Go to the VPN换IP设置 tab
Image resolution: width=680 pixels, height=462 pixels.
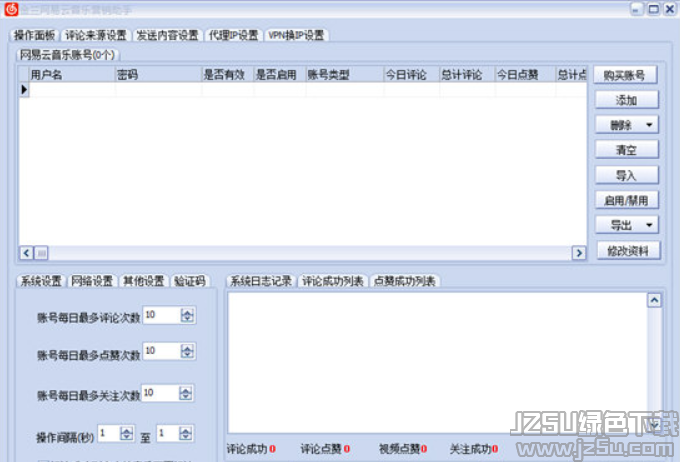pyautogui.click(x=296, y=35)
